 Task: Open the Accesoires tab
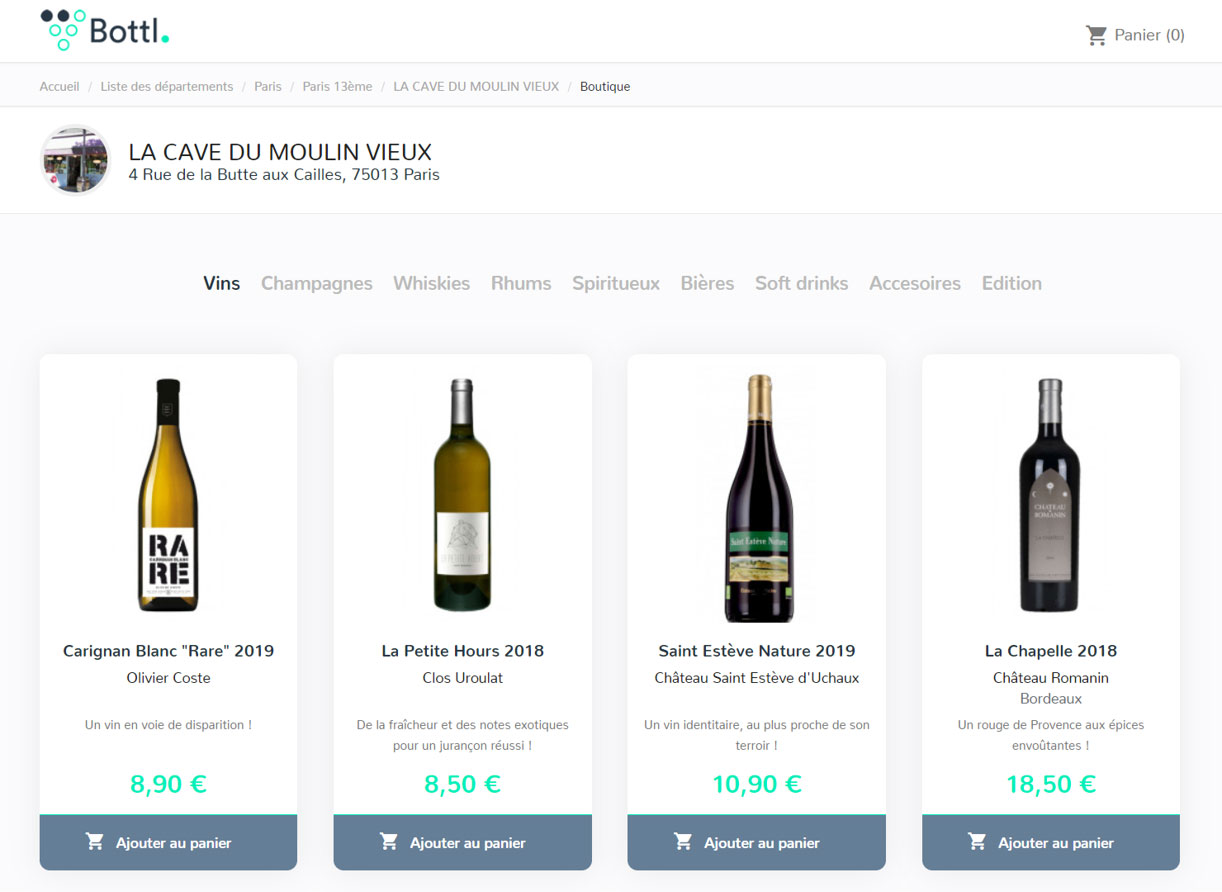tap(915, 283)
